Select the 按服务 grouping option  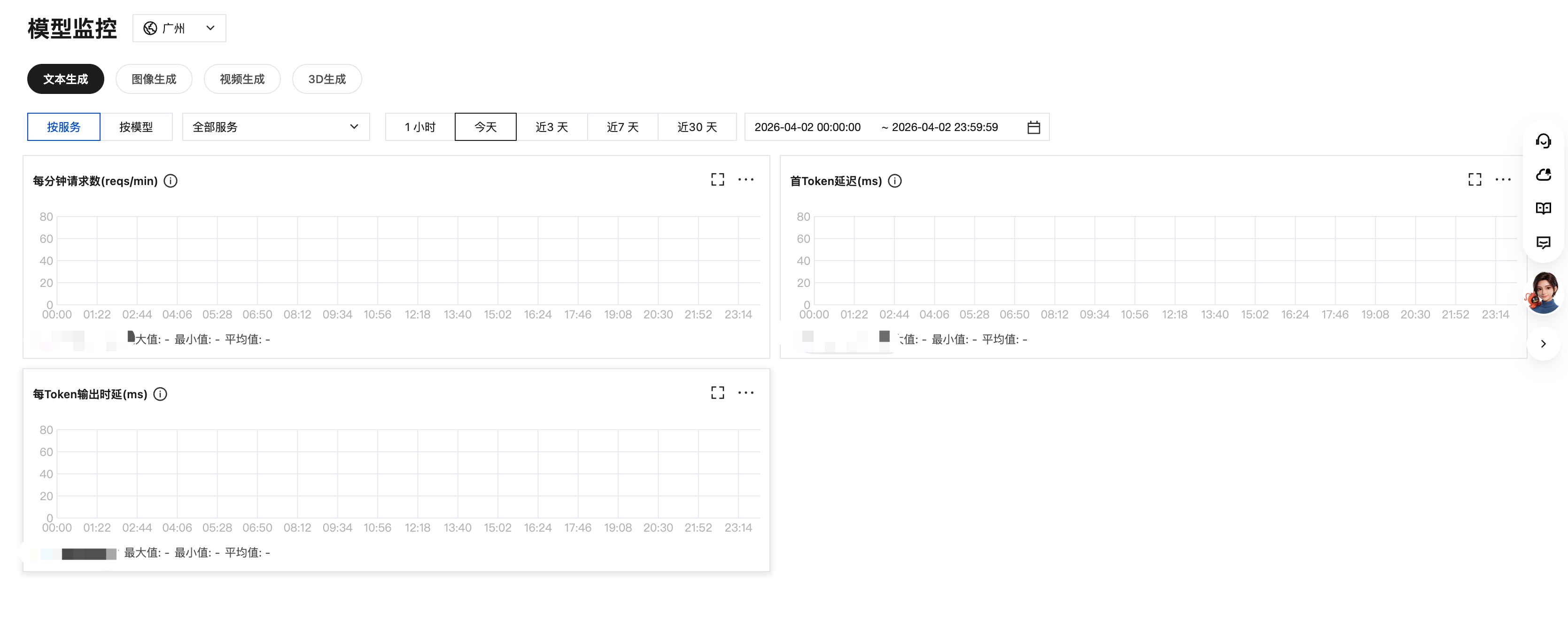click(x=64, y=127)
